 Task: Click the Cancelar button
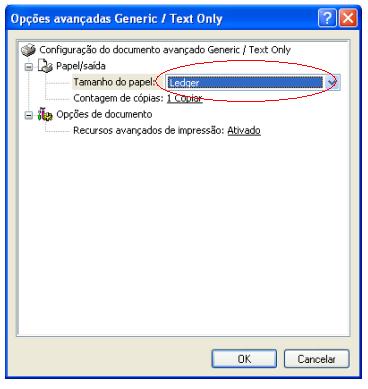[x=316, y=359]
